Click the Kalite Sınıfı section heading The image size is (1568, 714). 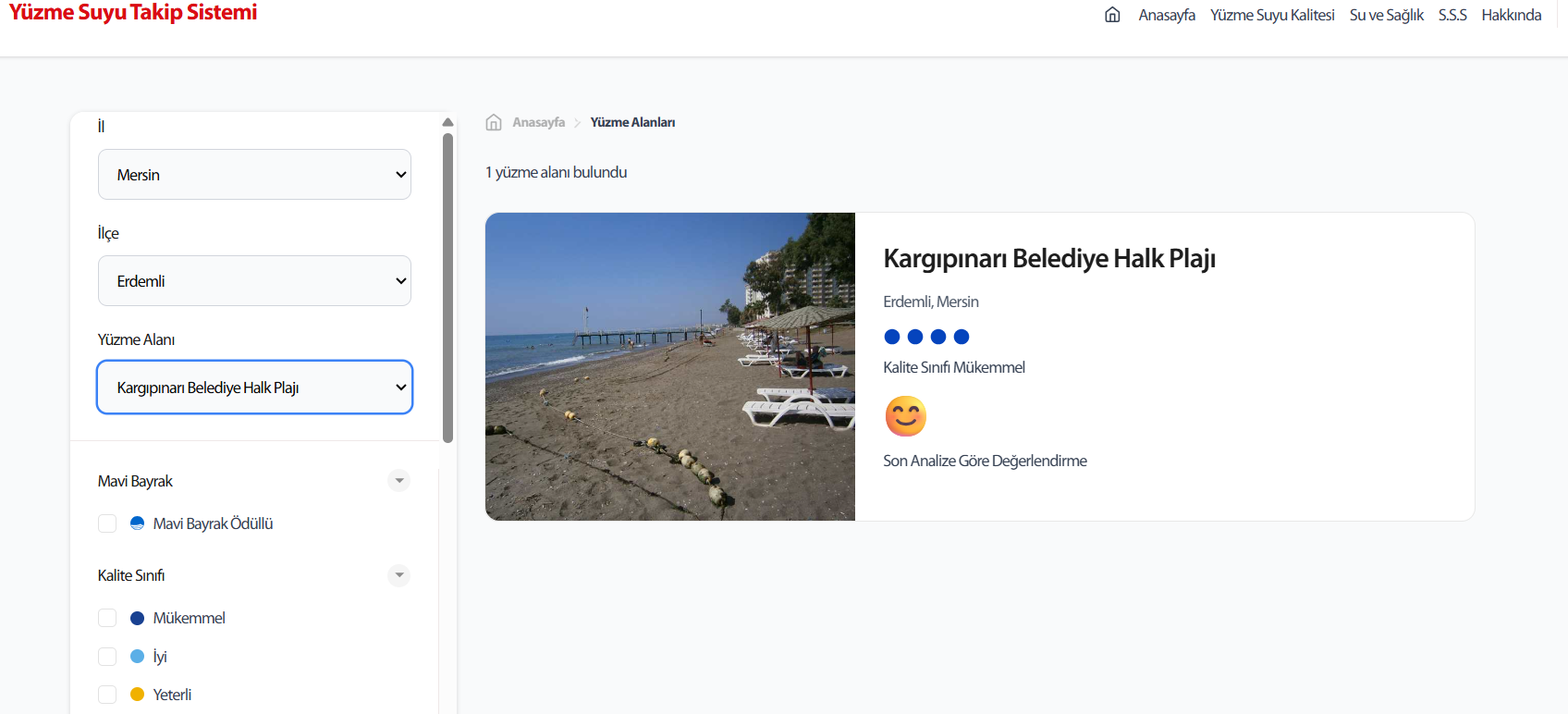click(131, 575)
